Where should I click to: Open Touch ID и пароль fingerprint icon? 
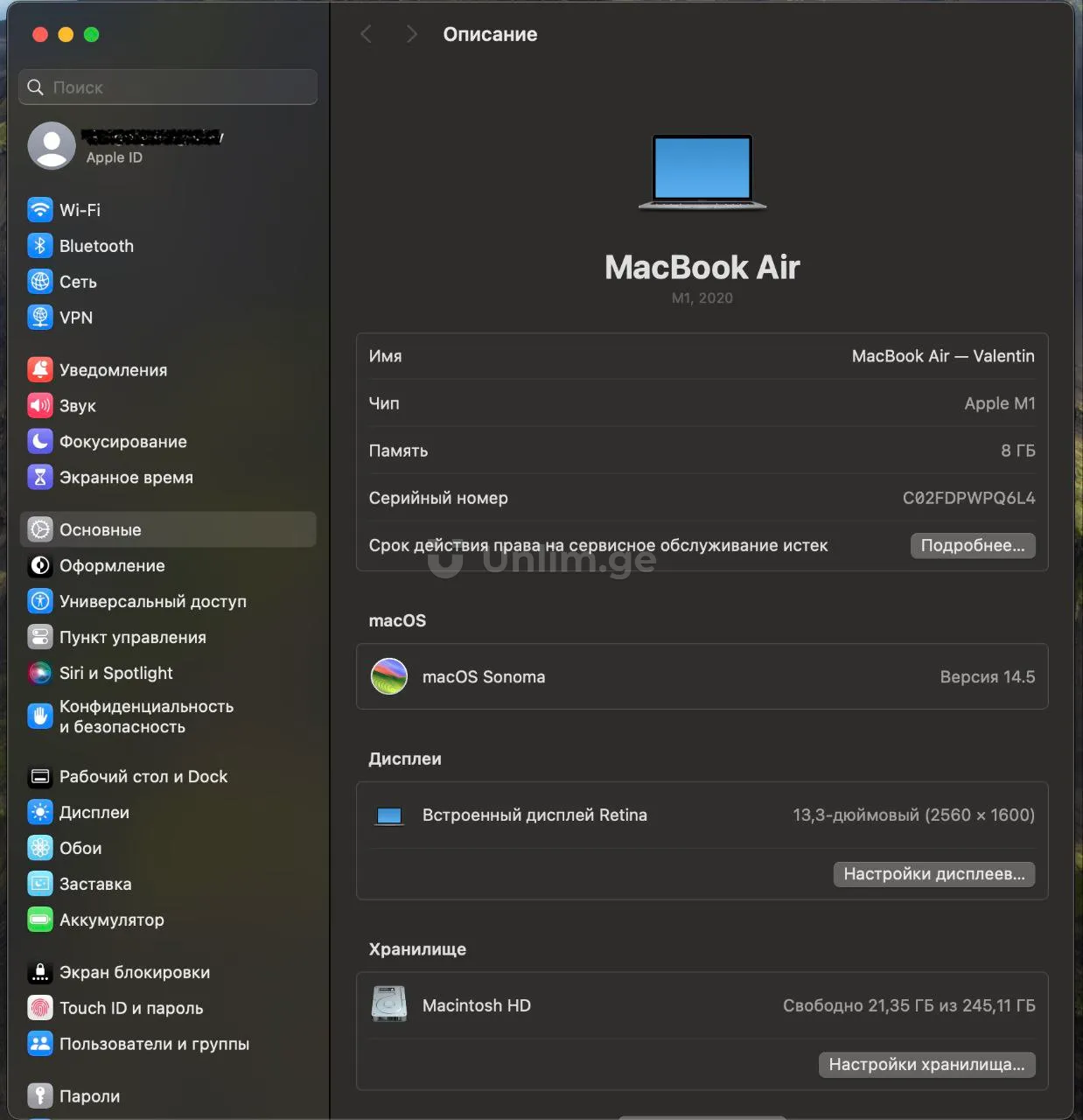pos(40,1009)
